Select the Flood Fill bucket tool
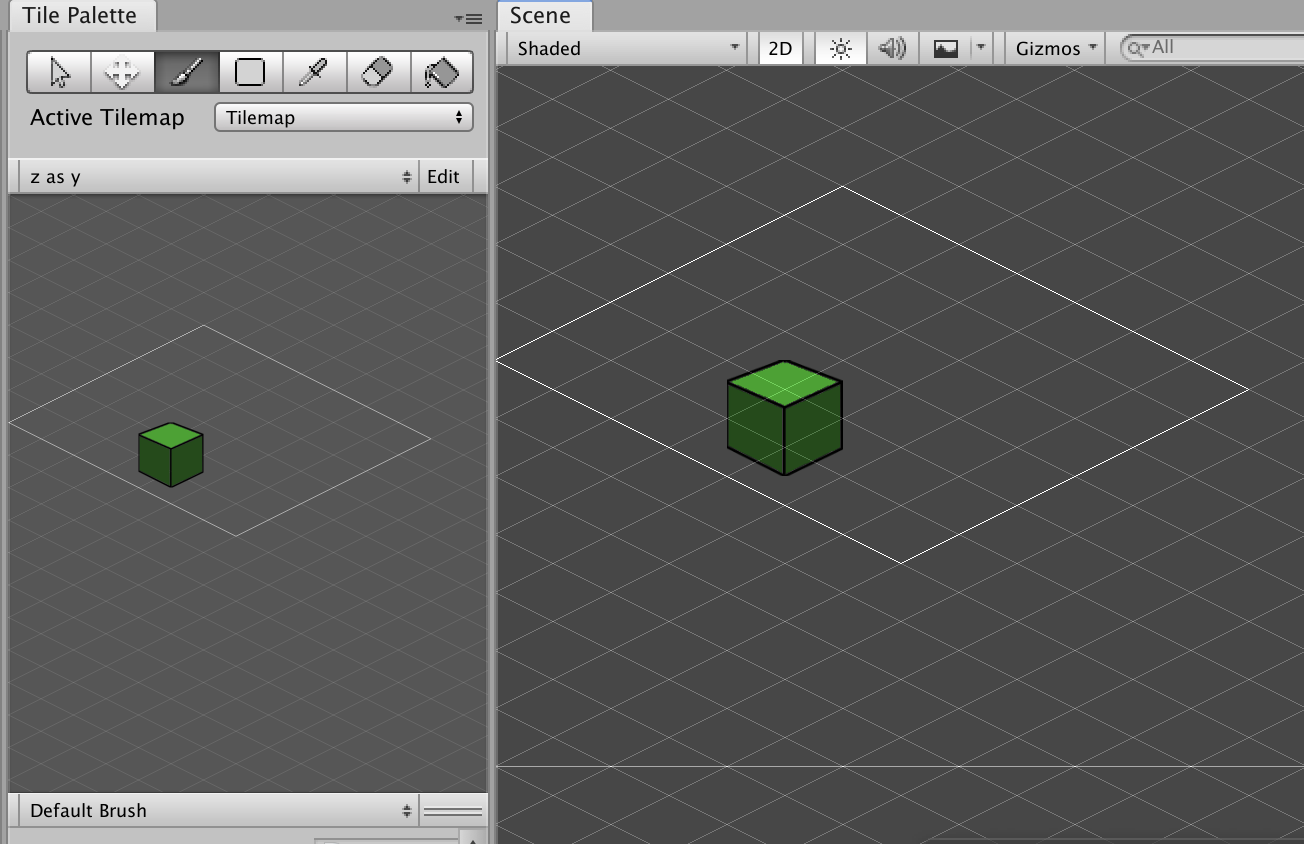This screenshot has width=1304, height=844. click(x=442, y=72)
